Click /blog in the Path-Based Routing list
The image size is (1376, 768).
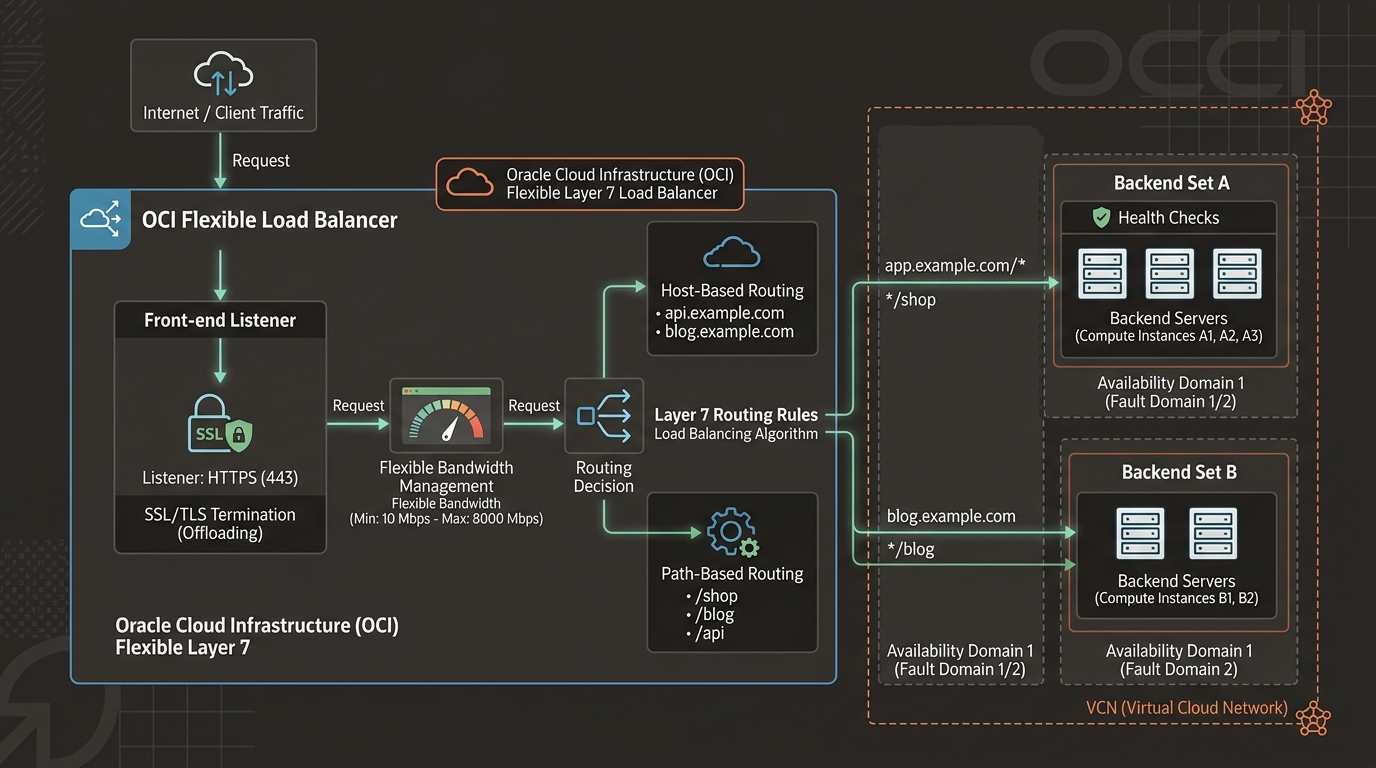point(714,615)
